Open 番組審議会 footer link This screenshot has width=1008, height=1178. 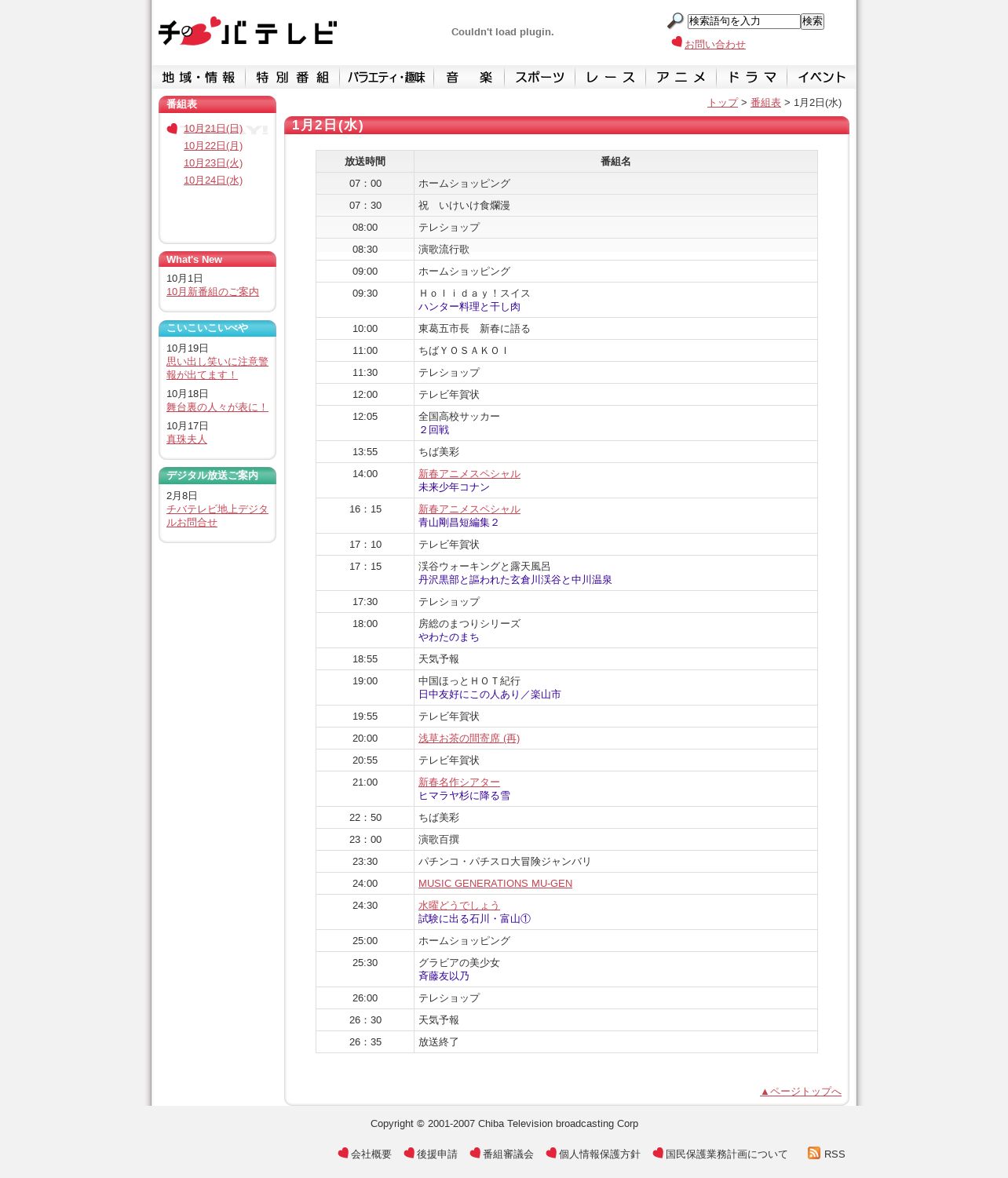click(x=508, y=1154)
